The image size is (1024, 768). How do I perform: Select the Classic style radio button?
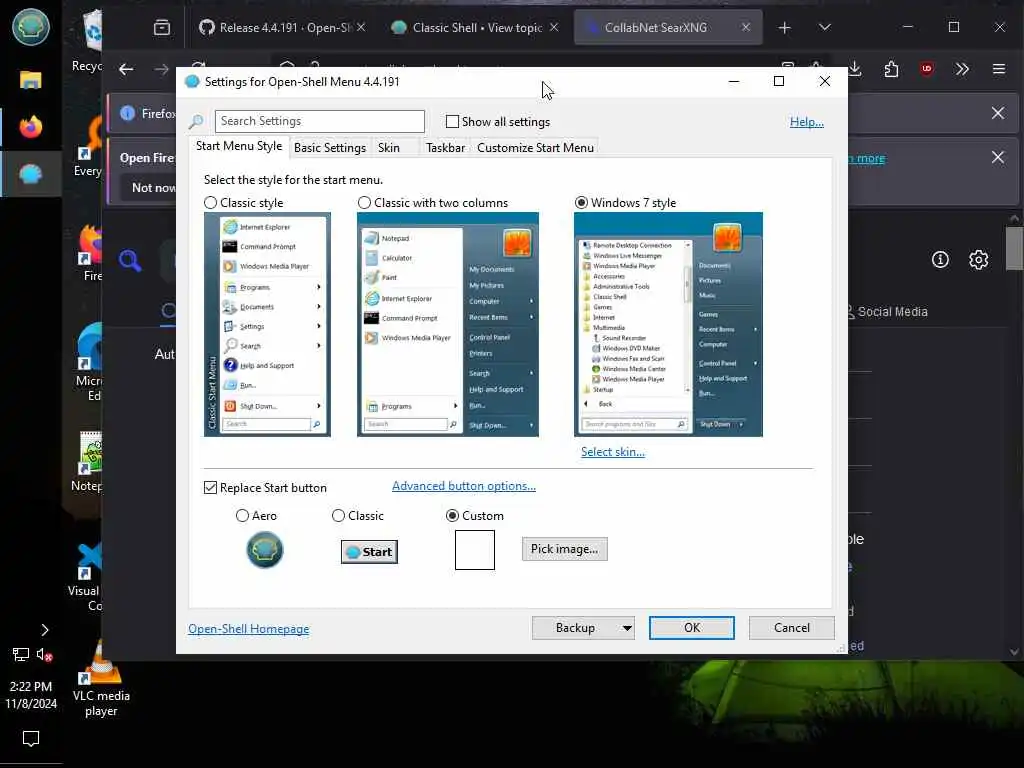click(210, 203)
